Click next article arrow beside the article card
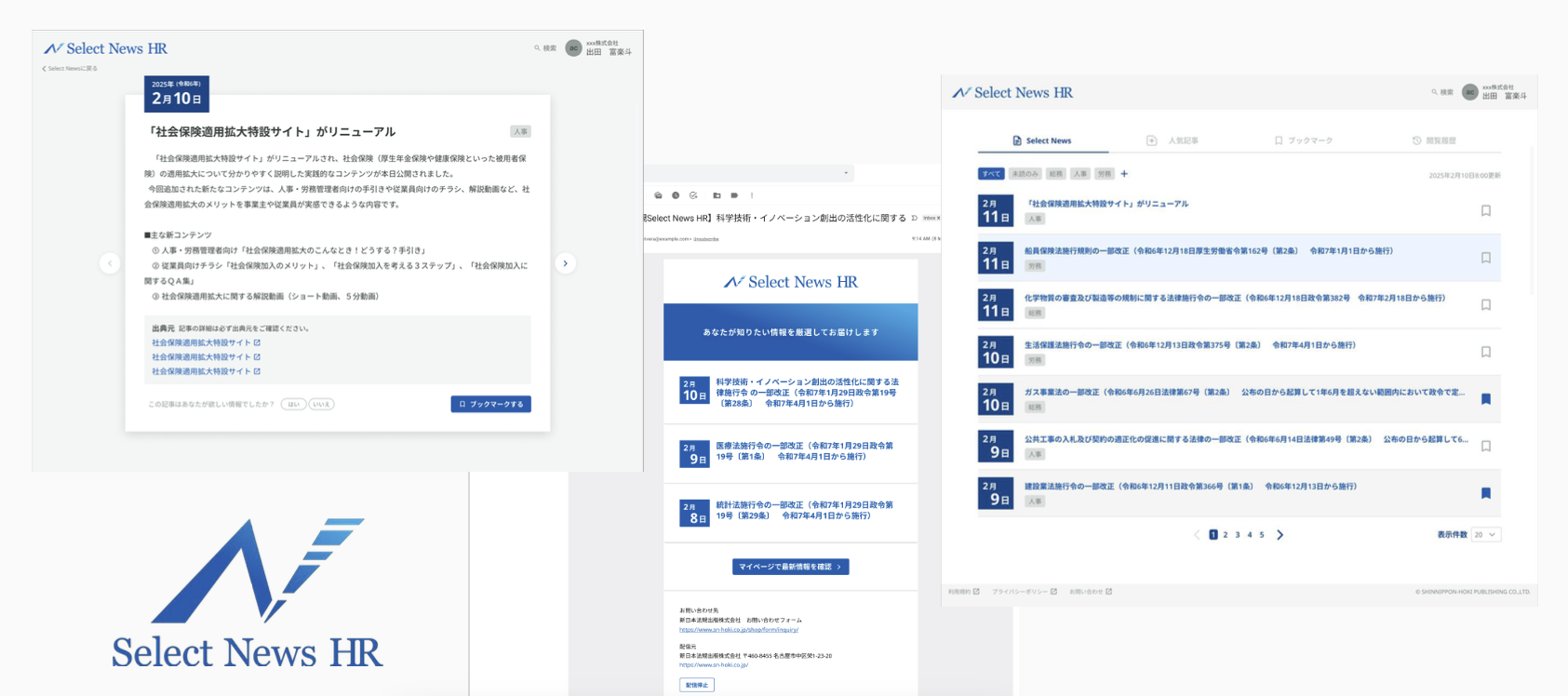This screenshot has height=696, width=1568. tap(565, 263)
